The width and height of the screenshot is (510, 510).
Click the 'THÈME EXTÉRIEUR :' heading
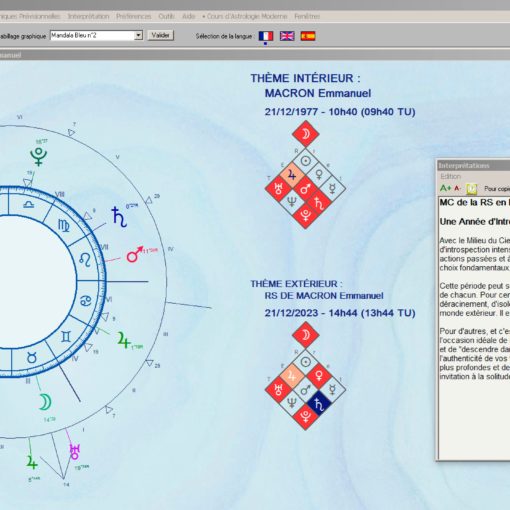click(x=296, y=284)
